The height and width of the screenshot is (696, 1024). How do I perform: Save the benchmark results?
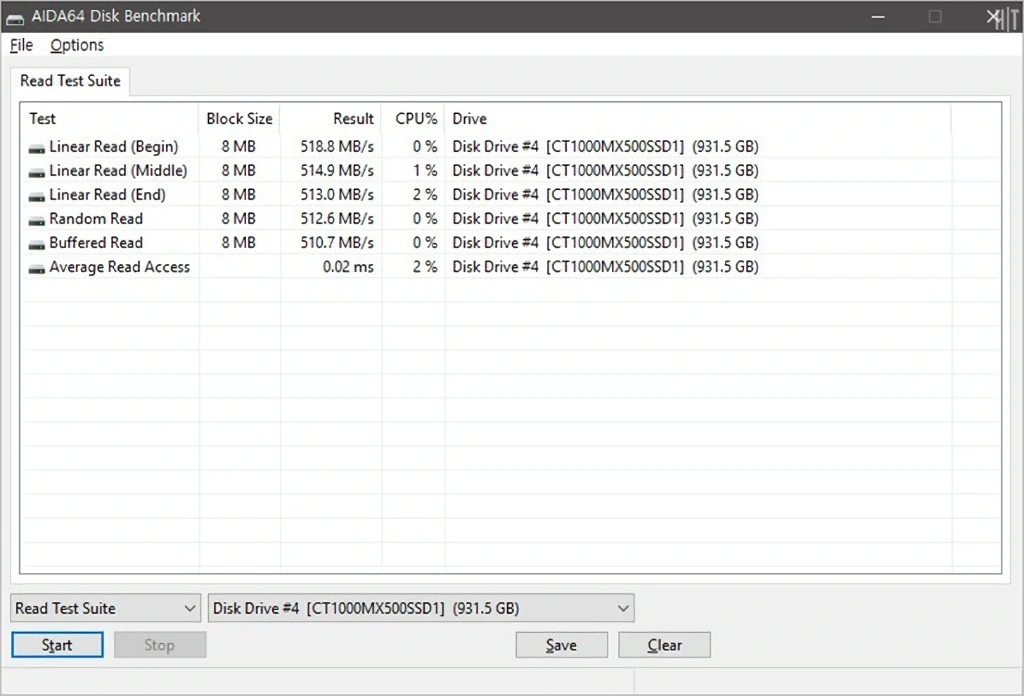click(x=562, y=645)
